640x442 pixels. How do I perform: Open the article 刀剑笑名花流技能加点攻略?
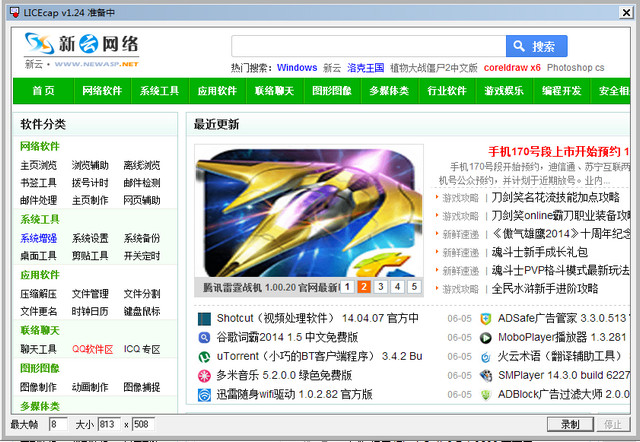click(x=556, y=198)
